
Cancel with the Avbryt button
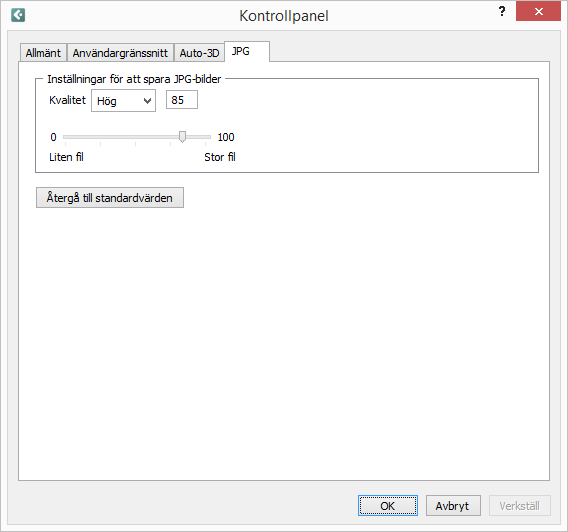[x=453, y=506]
